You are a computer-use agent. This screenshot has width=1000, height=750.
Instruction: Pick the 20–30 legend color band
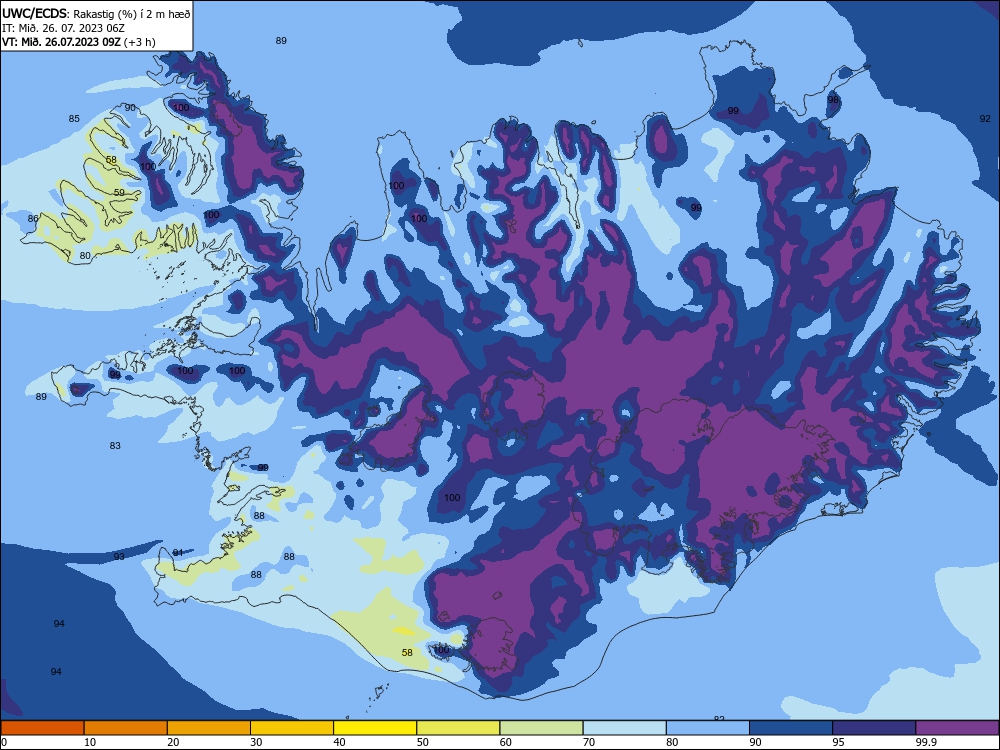[x=209, y=728]
